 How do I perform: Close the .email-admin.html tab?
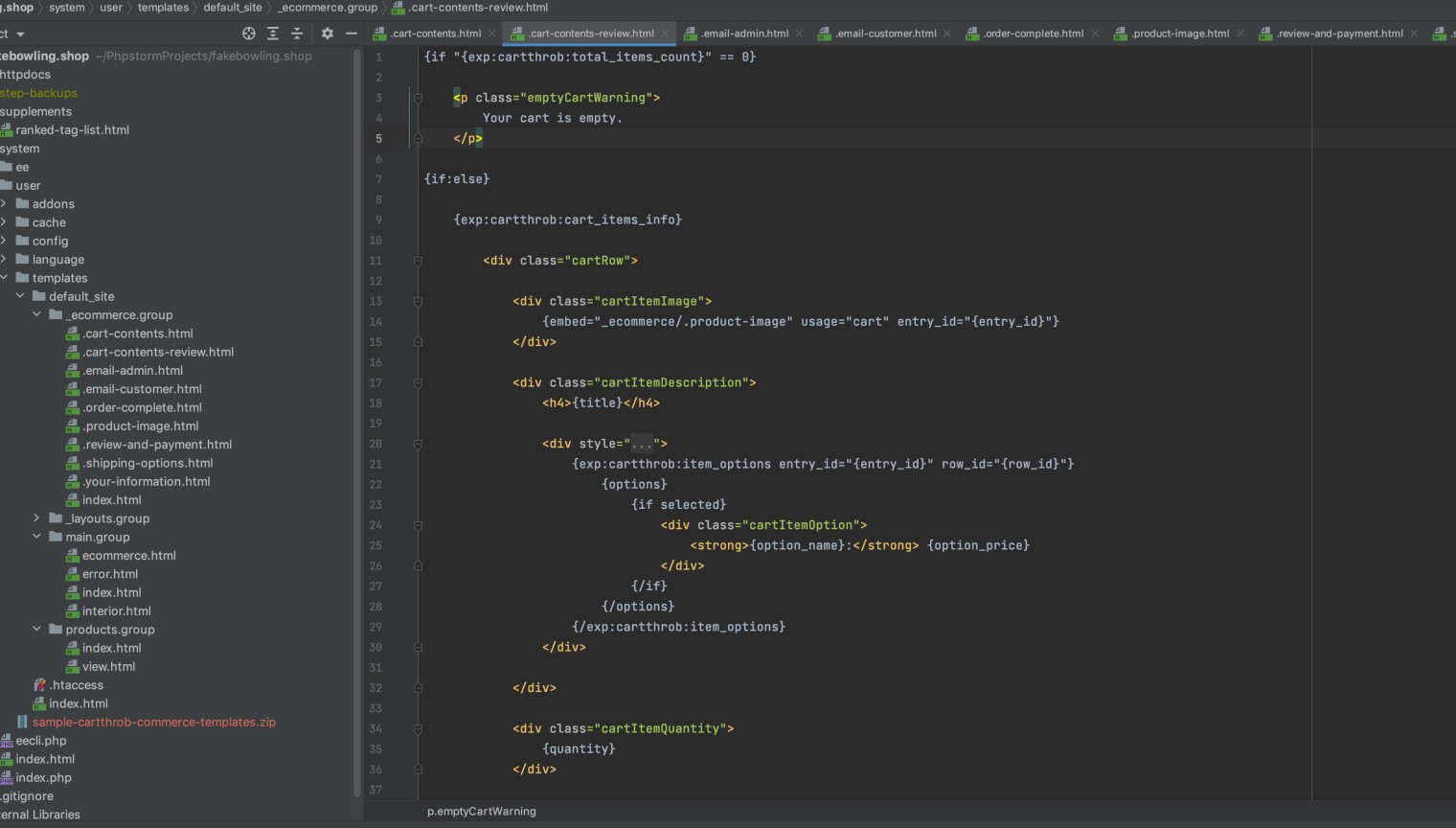click(x=800, y=34)
